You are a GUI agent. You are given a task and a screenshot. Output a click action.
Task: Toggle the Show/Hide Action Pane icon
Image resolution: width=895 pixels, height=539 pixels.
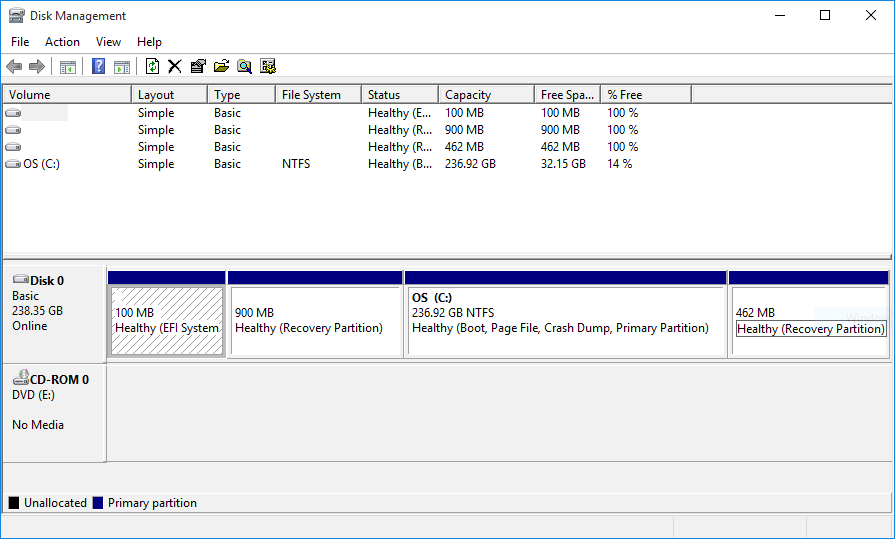point(122,67)
